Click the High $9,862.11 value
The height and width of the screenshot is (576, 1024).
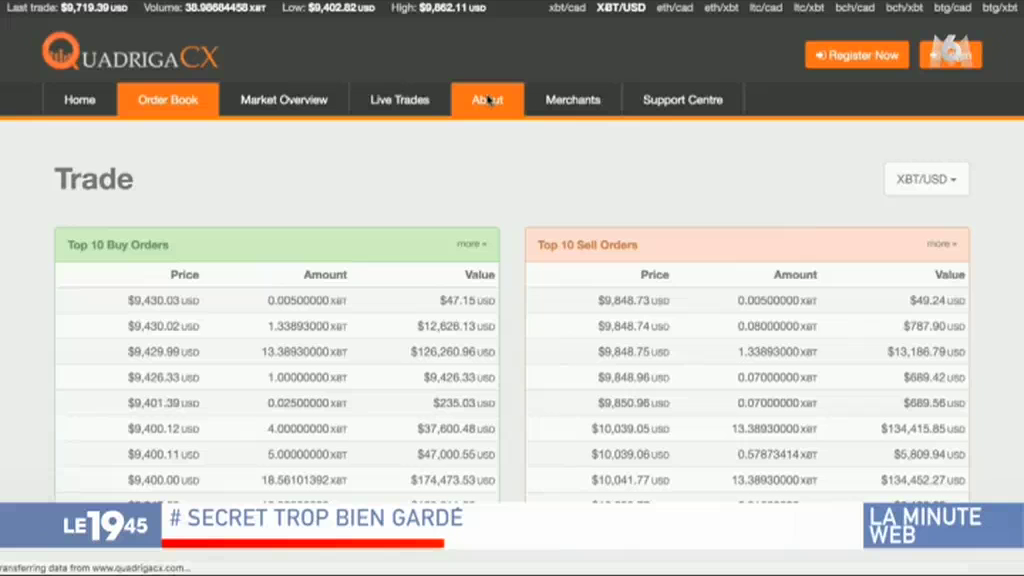click(x=452, y=8)
